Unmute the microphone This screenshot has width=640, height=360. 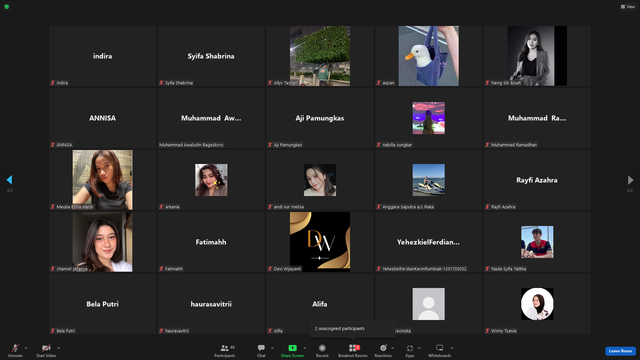[x=15, y=350]
